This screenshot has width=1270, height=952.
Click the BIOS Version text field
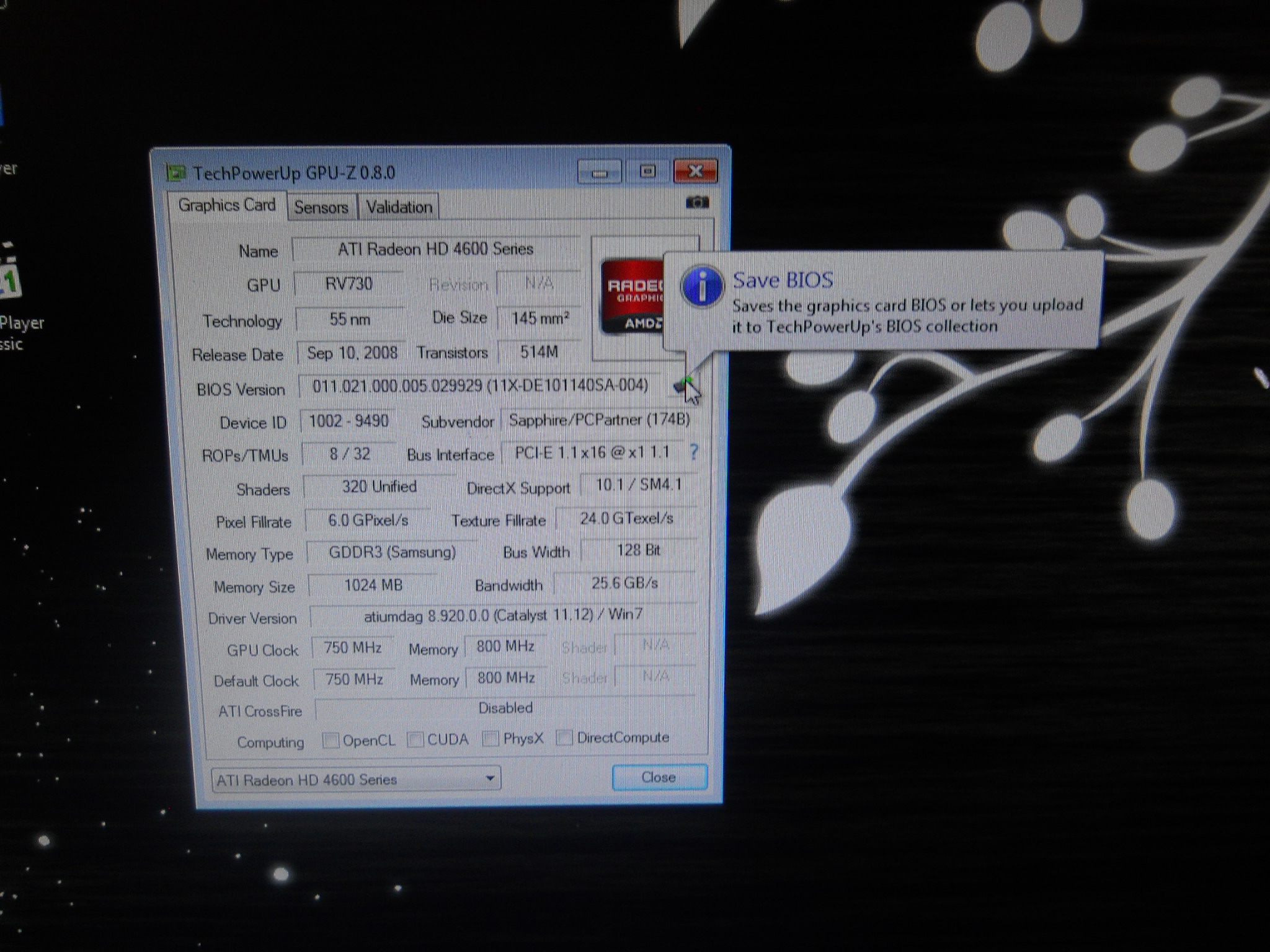point(480,386)
